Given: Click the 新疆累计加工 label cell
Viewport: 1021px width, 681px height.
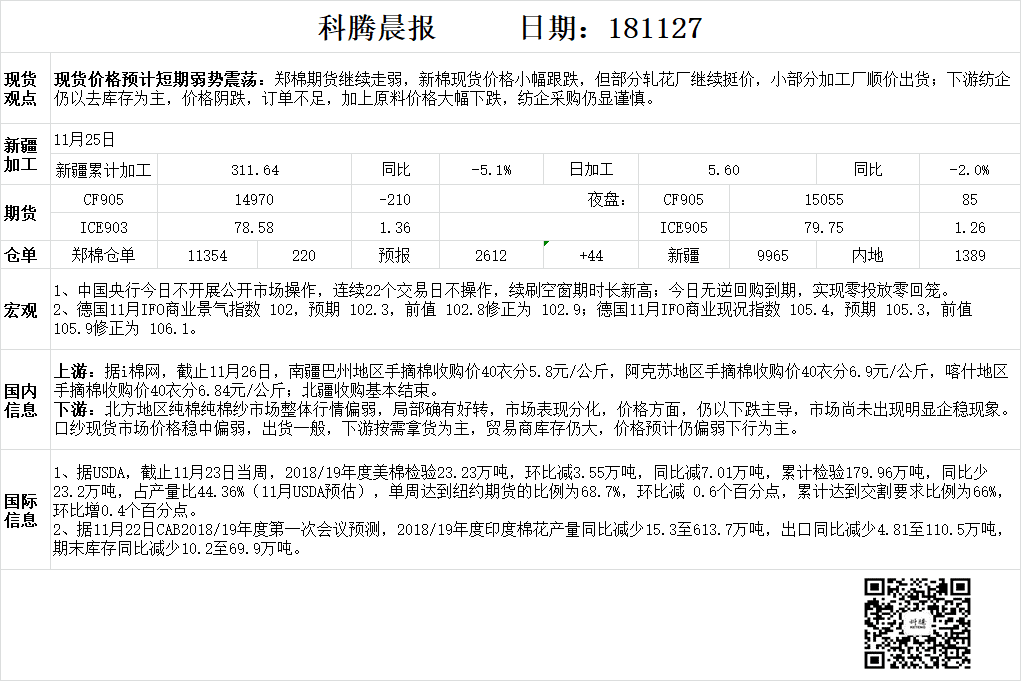Looking at the screenshot, I should [103, 170].
